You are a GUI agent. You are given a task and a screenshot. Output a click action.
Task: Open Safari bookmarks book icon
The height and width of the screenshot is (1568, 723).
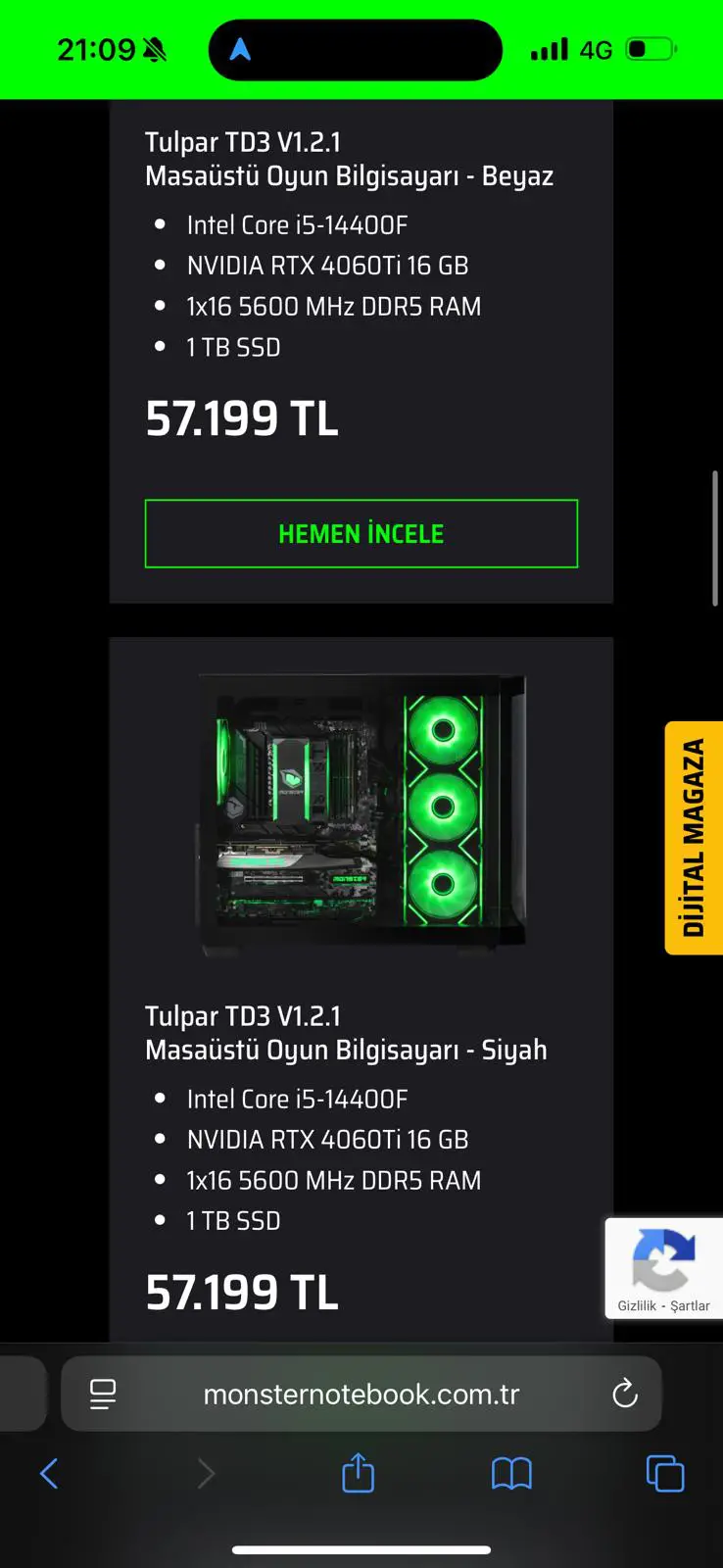click(x=511, y=1473)
